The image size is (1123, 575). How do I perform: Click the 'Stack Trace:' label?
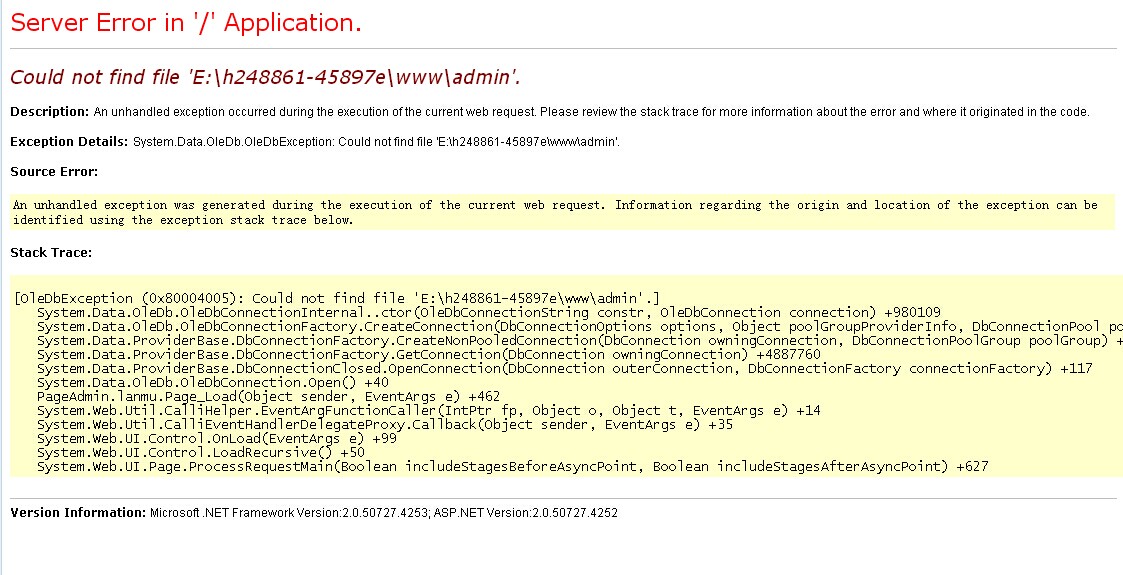point(51,252)
